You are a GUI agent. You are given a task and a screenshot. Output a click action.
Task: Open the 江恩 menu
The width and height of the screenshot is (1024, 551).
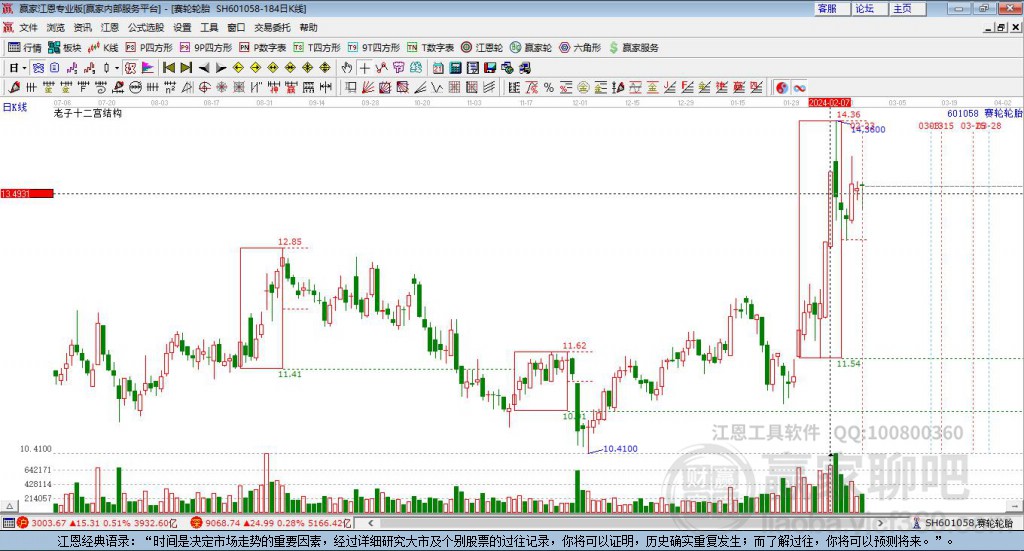point(110,27)
